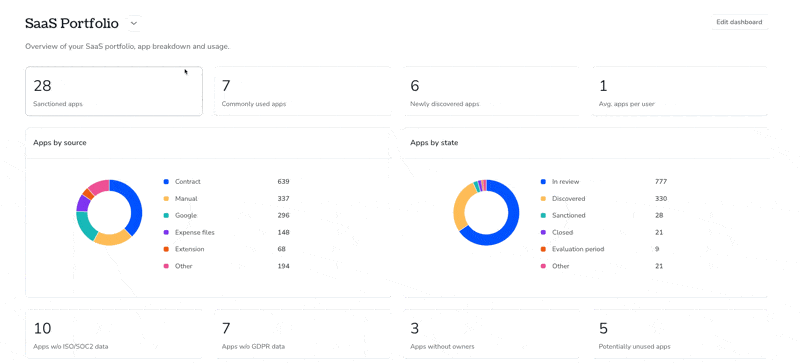Click the Apps by state panel title
This screenshot has width=800, height=363.
click(x=434, y=143)
